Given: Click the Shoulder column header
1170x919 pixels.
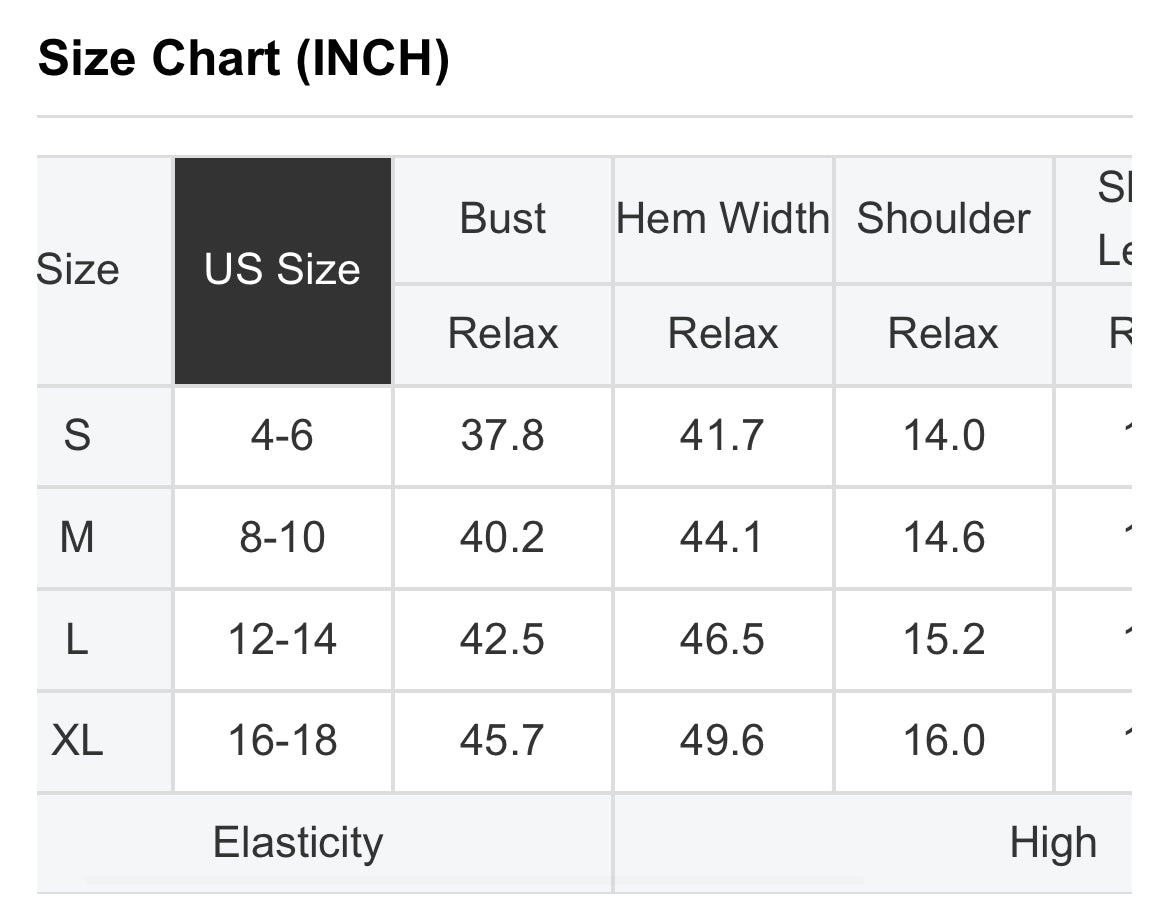Looking at the screenshot, I should point(943,219).
